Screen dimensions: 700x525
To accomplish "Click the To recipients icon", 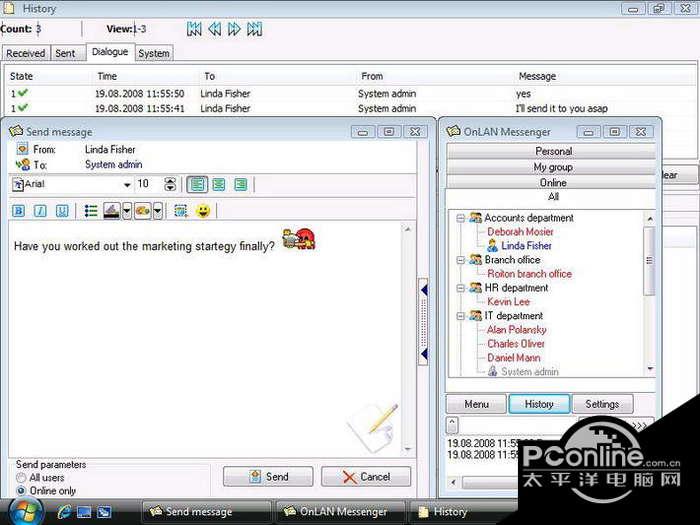I will 22,164.
